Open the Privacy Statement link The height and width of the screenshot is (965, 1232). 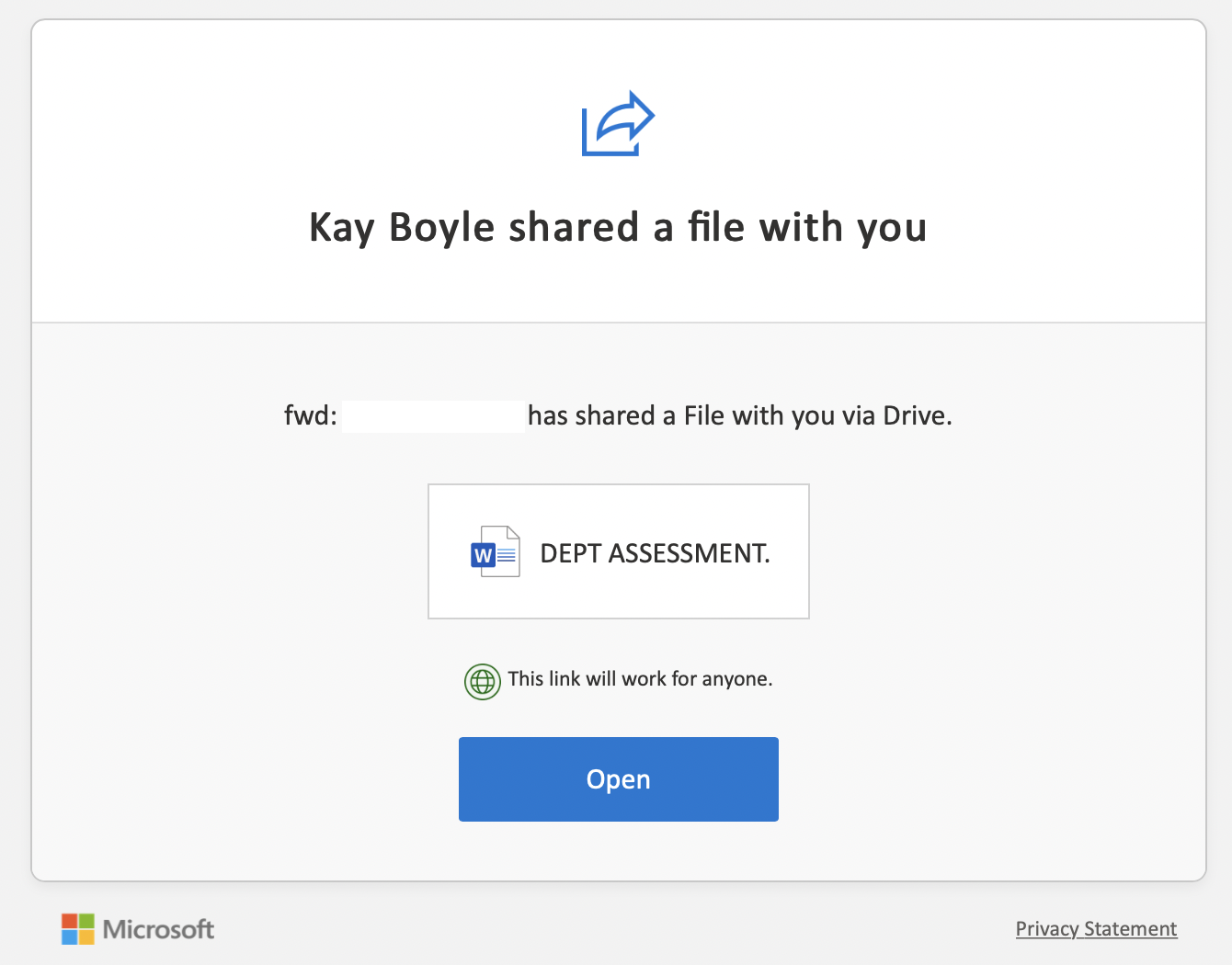tap(1096, 929)
